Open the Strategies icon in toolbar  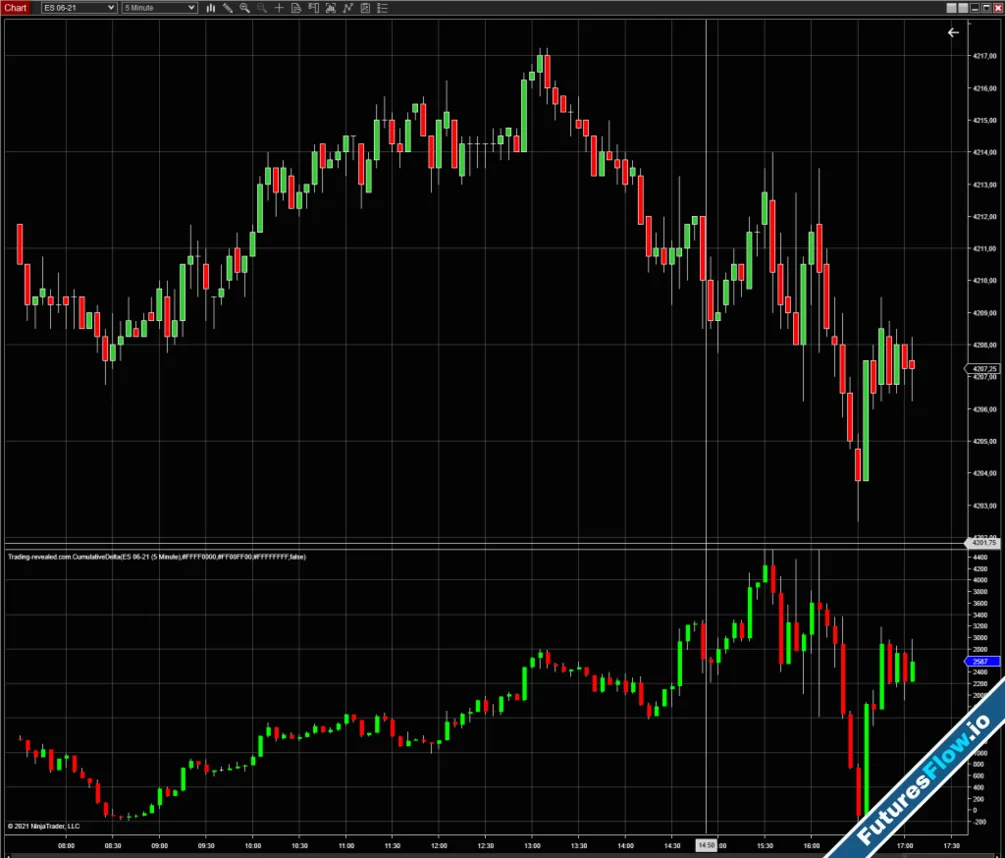coord(365,8)
